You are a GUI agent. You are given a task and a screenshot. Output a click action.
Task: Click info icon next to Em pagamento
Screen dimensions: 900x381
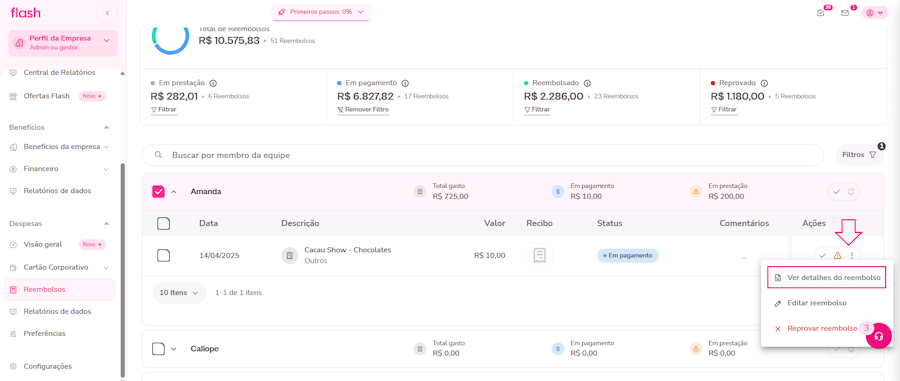click(x=405, y=83)
